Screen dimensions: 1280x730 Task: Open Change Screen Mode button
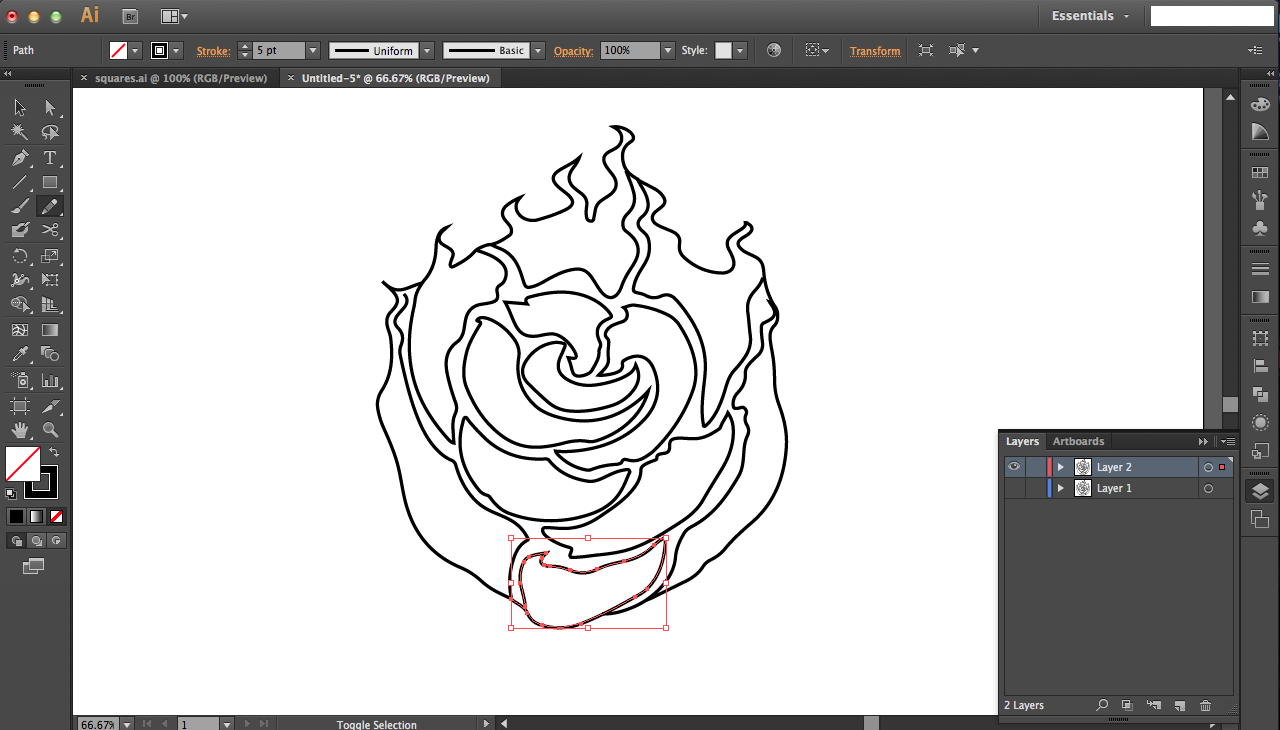tap(33, 566)
